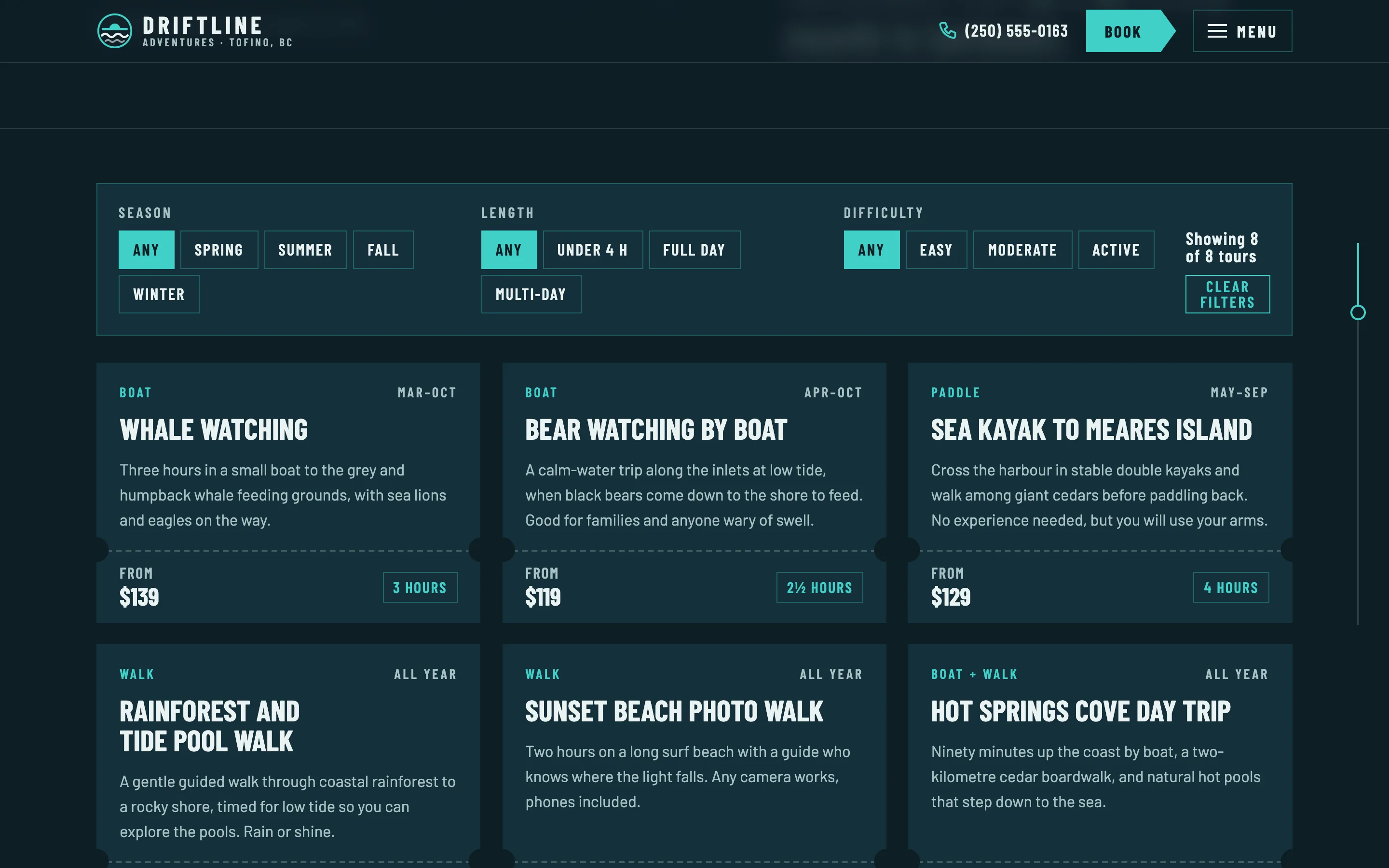
Task: Filter tours by Summer season
Action: (x=305, y=250)
